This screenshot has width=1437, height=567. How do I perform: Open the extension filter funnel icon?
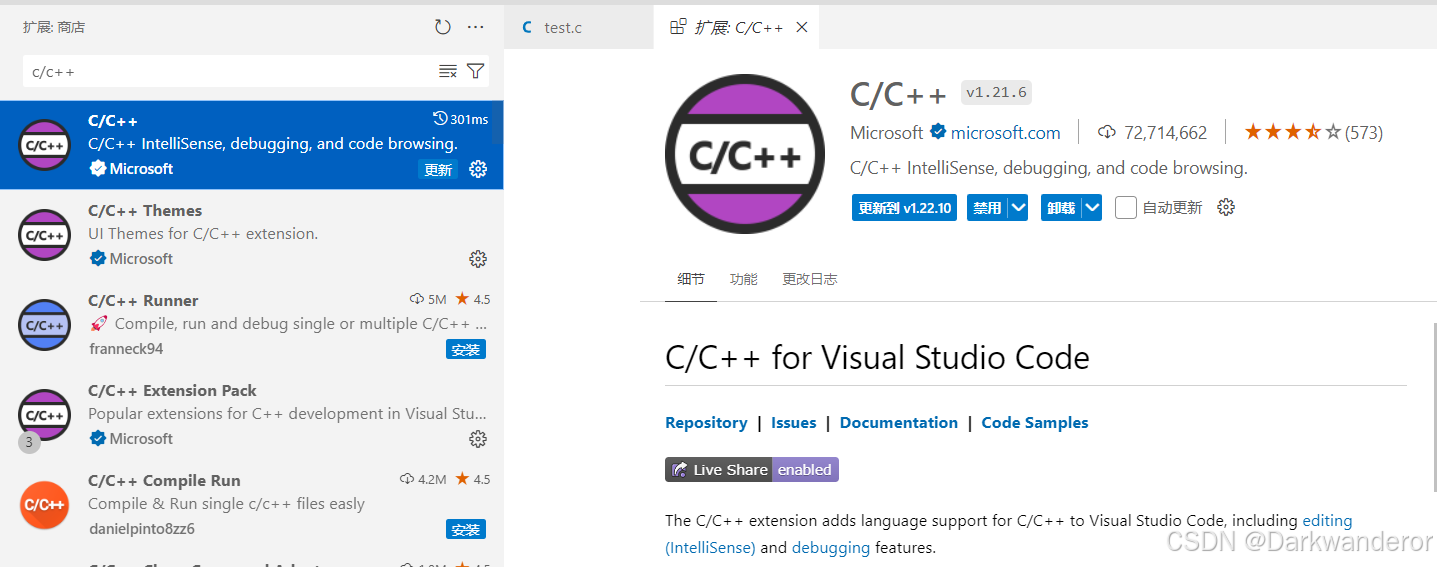coord(476,71)
